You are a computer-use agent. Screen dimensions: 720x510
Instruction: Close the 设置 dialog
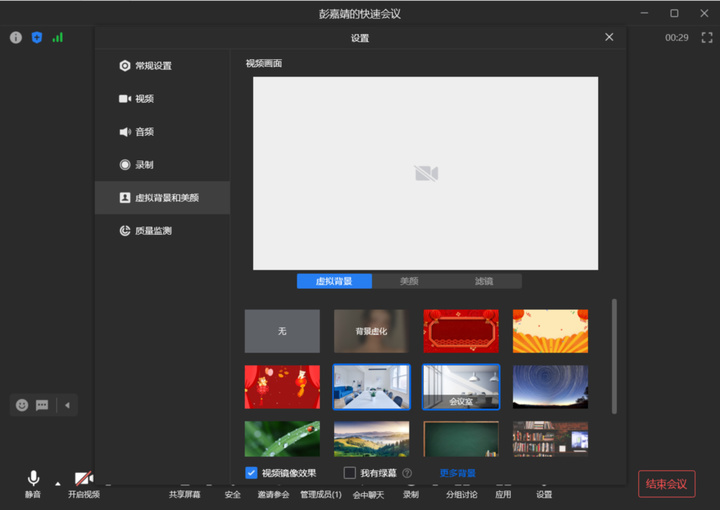(609, 37)
